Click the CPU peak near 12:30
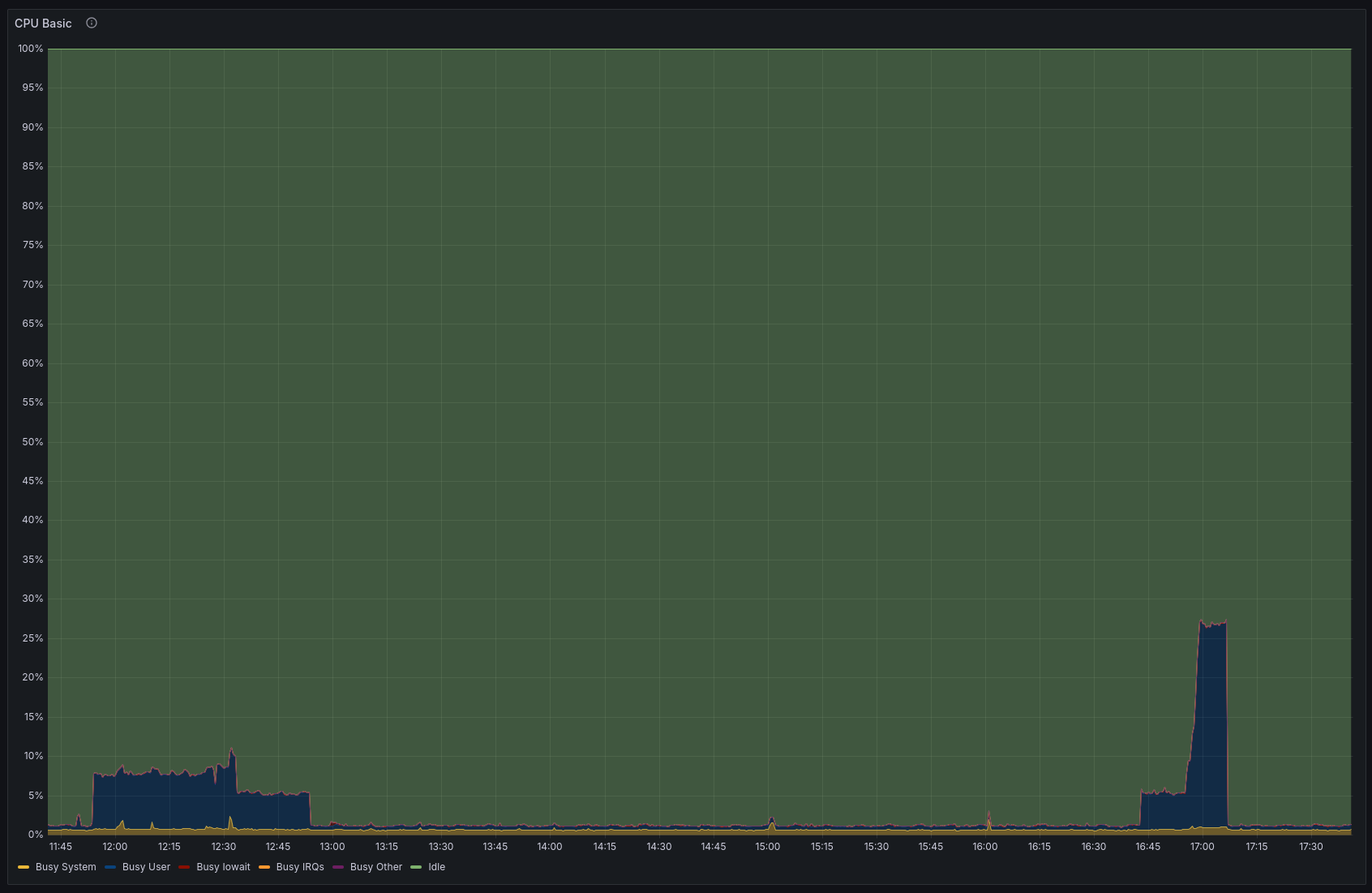1372x893 pixels. (231, 749)
